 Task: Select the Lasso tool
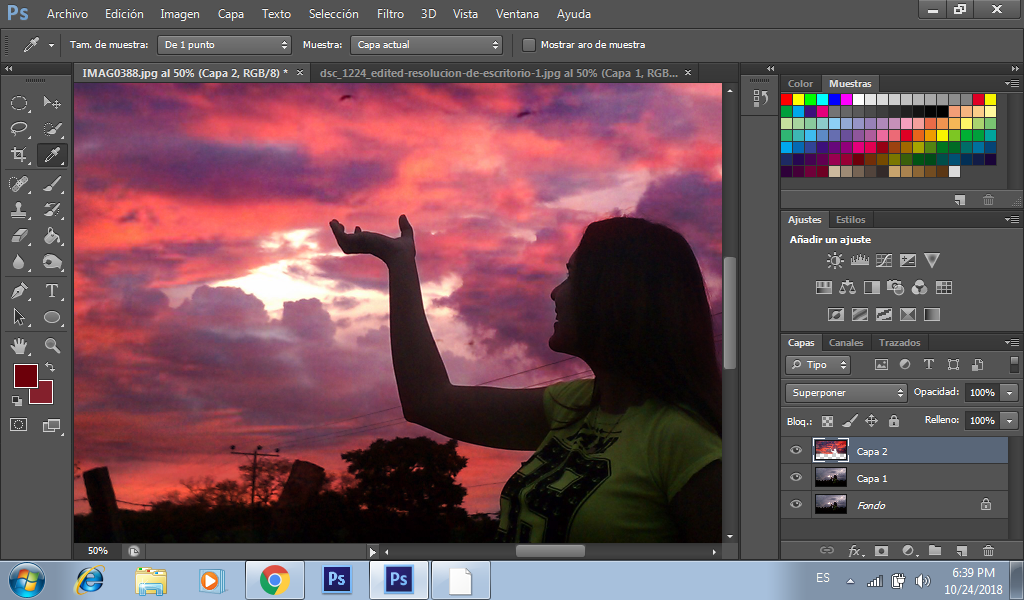(x=19, y=129)
